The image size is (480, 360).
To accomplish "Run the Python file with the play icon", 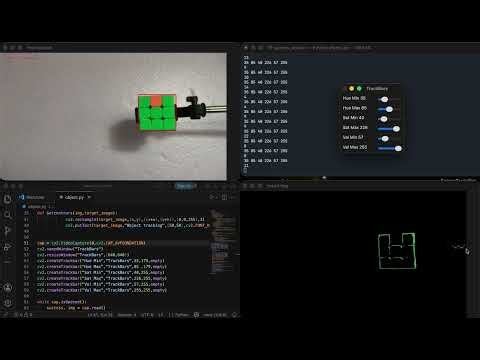I will [x=212, y=197].
